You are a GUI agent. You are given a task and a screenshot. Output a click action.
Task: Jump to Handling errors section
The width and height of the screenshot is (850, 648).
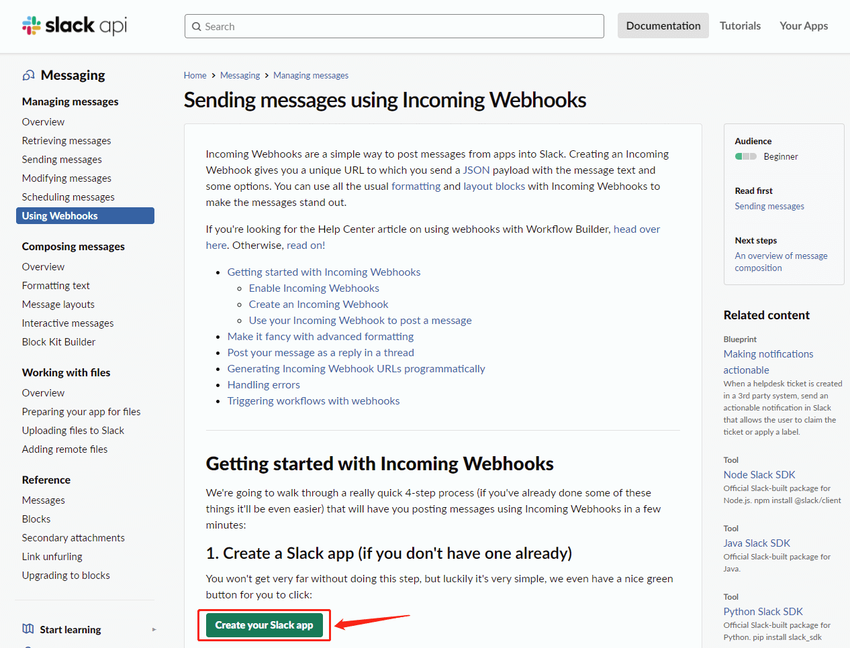(x=263, y=385)
